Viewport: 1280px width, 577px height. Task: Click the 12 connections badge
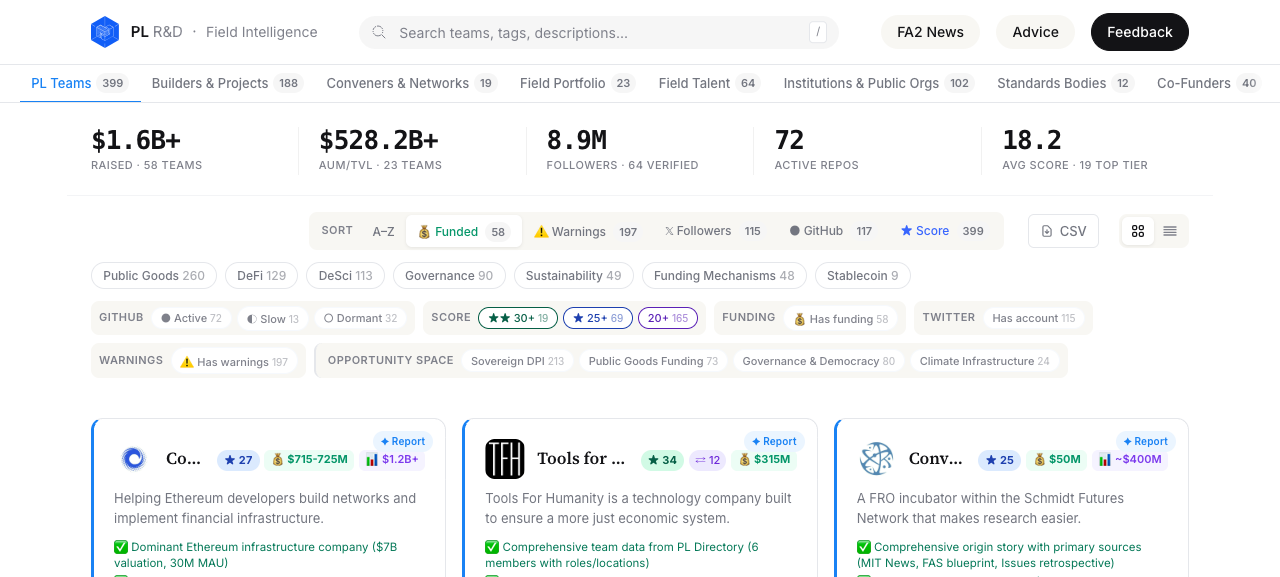click(x=707, y=460)
